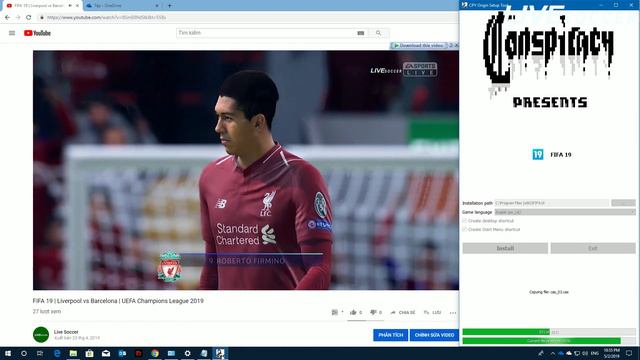
Task: Click the YouTube search magnifier button
Action: pos(378,33)
